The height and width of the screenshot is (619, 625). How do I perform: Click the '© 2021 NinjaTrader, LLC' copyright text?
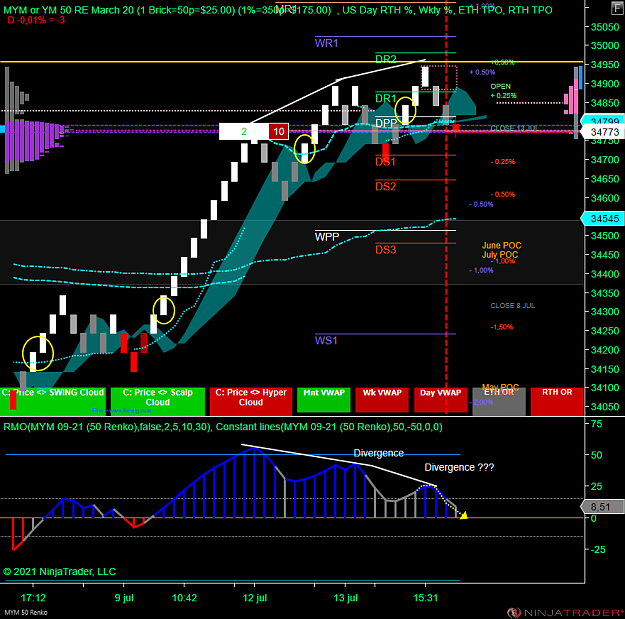(x=59, y=571)
